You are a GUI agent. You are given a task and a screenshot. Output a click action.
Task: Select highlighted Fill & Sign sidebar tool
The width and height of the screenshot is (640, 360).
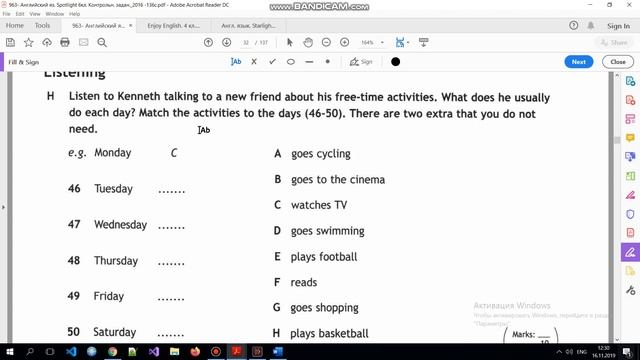click(x=630, y=252)
